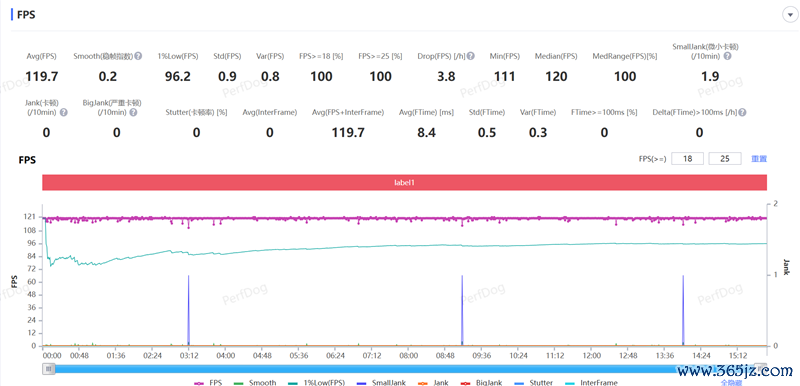This screenshot has width=800, height=386.
Task: Edit the FPS threshold field showing 18
Action: click(688, 159)
